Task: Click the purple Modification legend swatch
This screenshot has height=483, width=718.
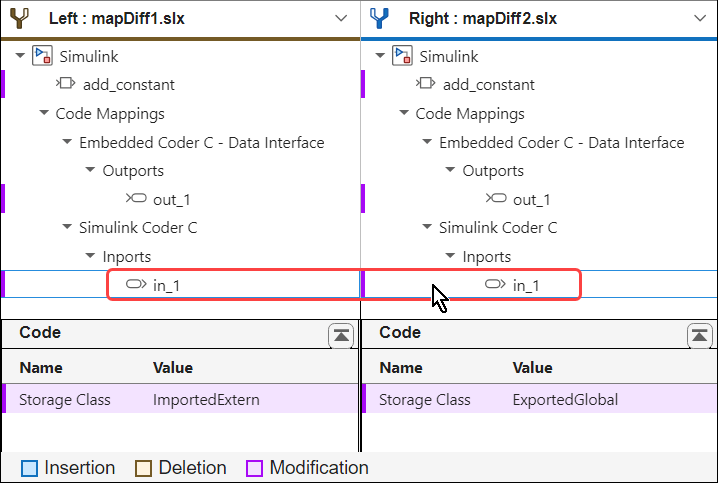Action: point(254,468)
